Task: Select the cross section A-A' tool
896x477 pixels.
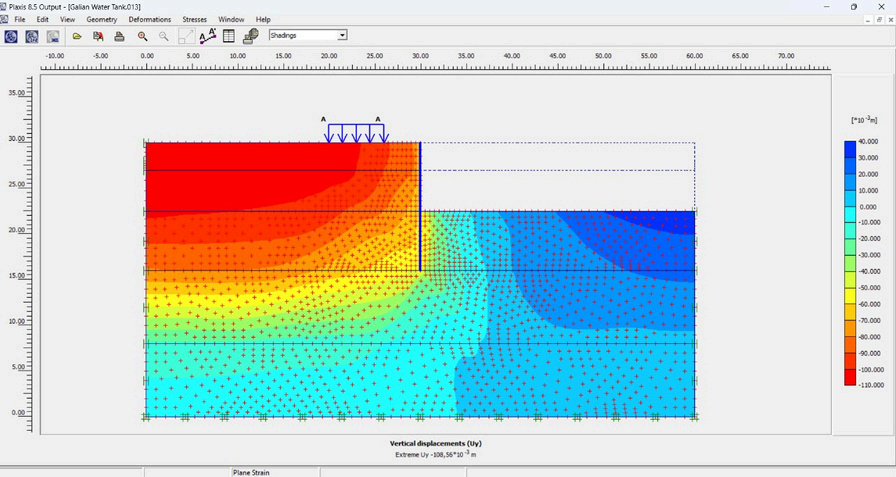Action: click(x=208, y=36)
